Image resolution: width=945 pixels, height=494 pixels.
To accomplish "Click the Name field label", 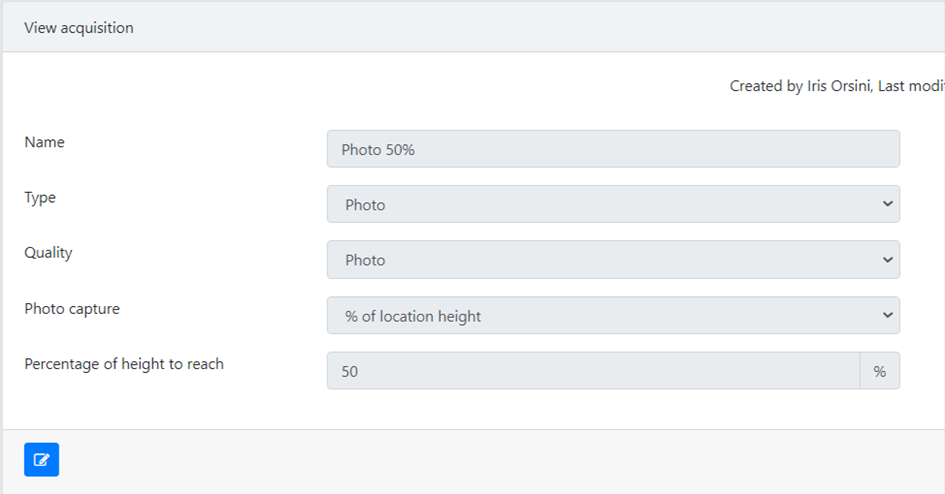I will [x=45, y=142].
